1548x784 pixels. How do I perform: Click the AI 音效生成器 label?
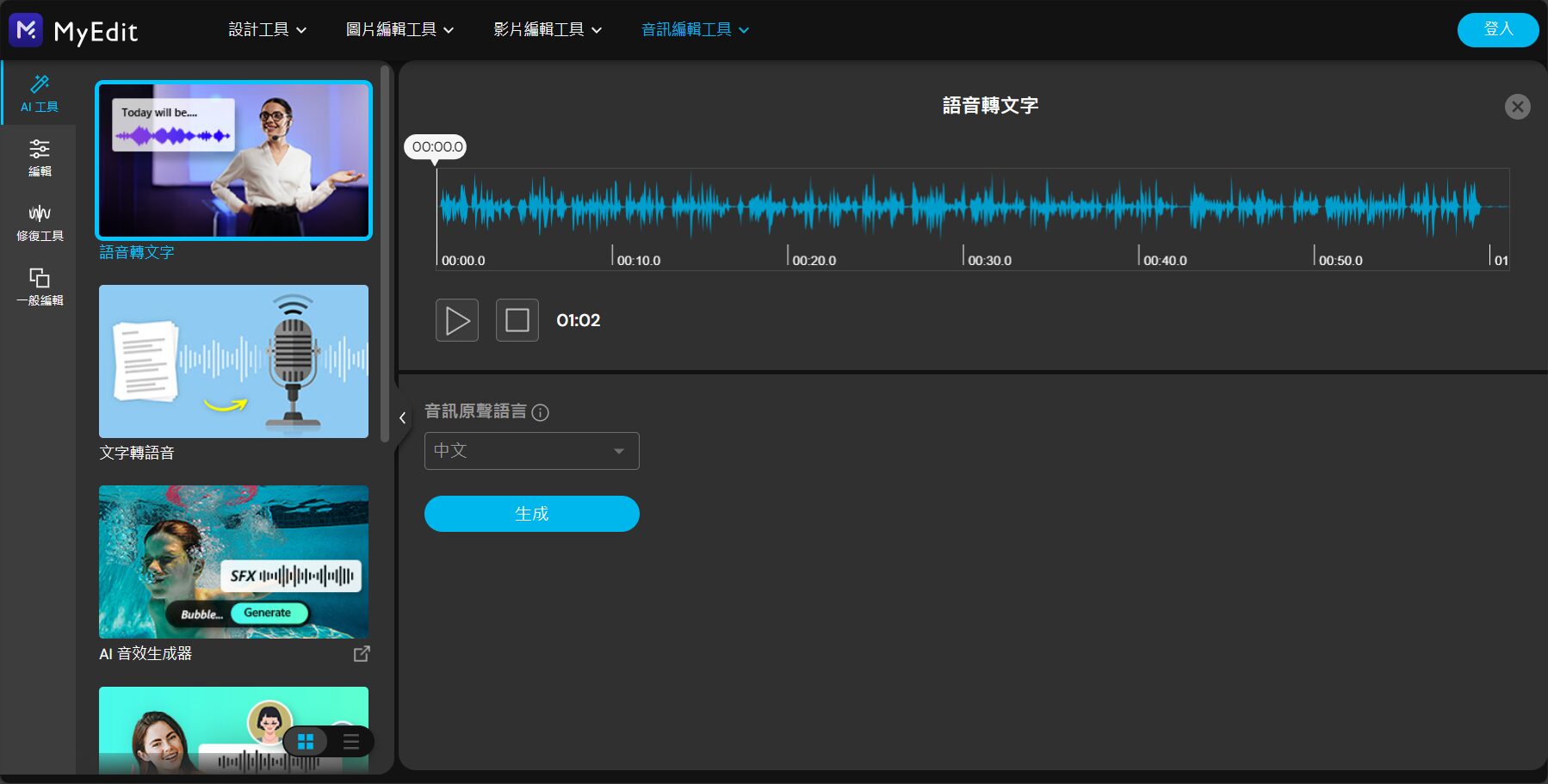[146, 653]
